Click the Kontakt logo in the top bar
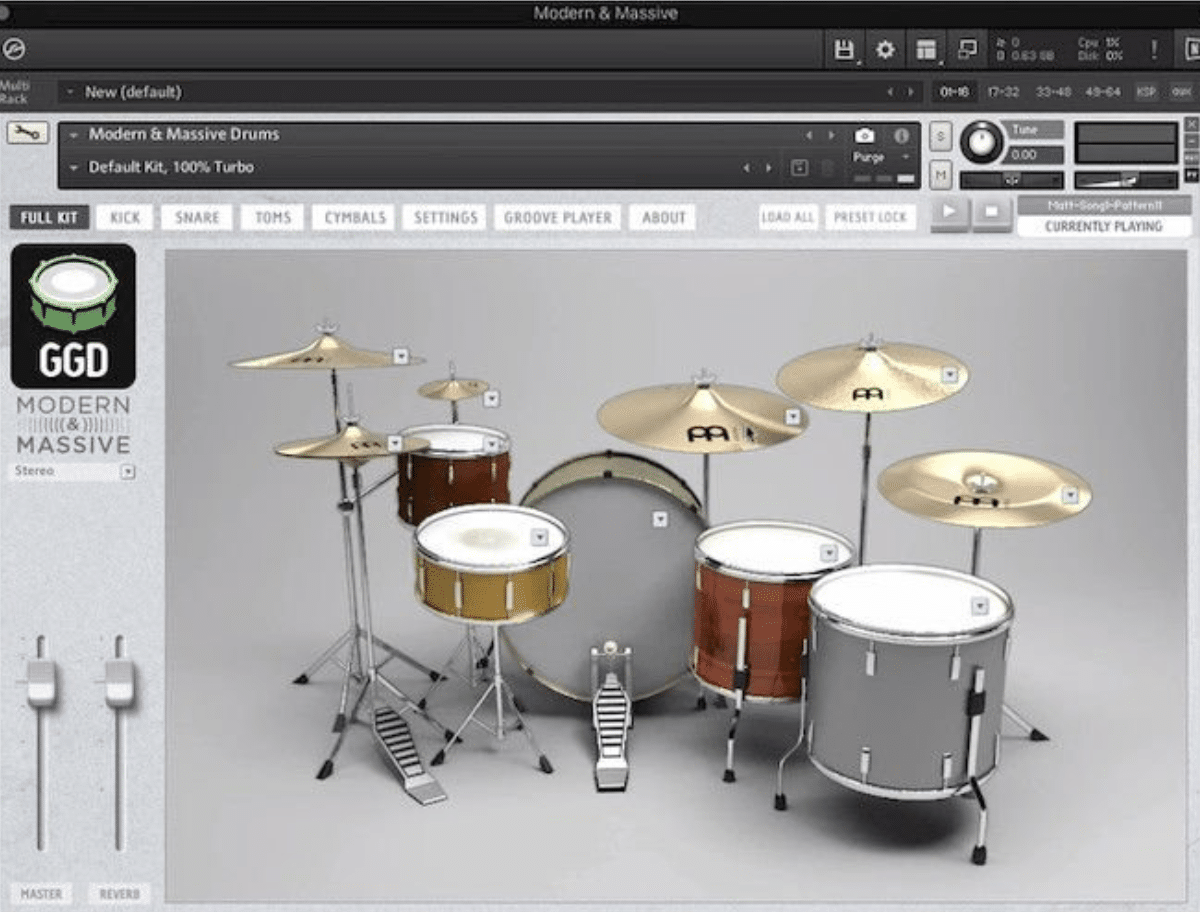 coord(14,49)
